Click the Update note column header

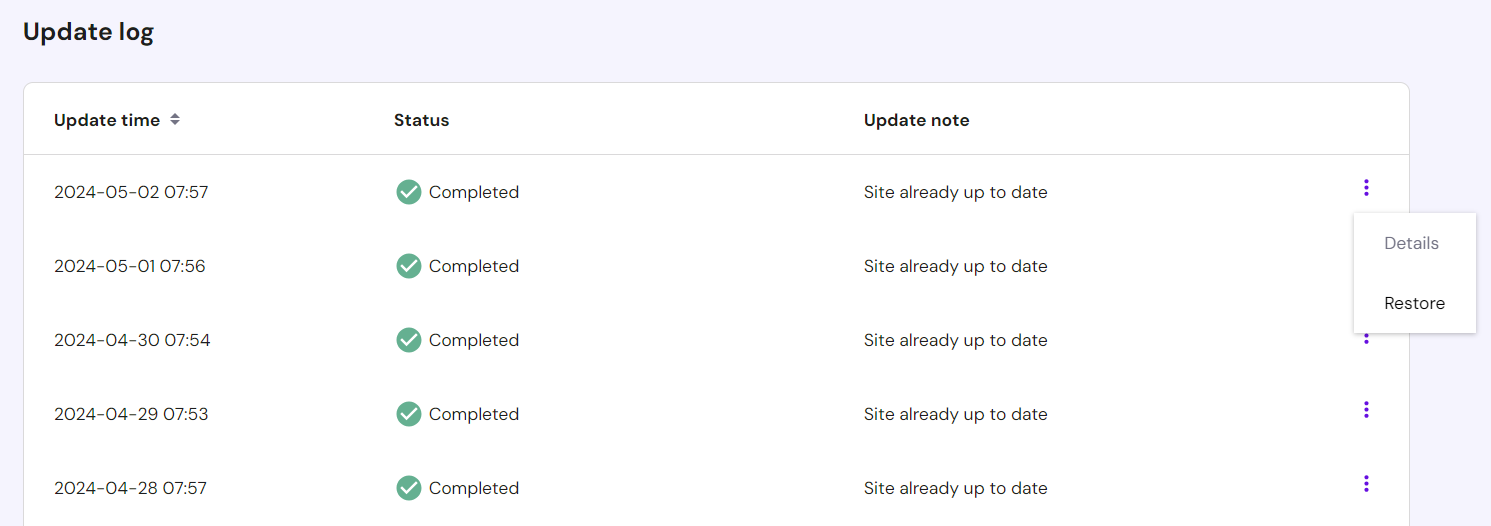click(x=916, y=120)
